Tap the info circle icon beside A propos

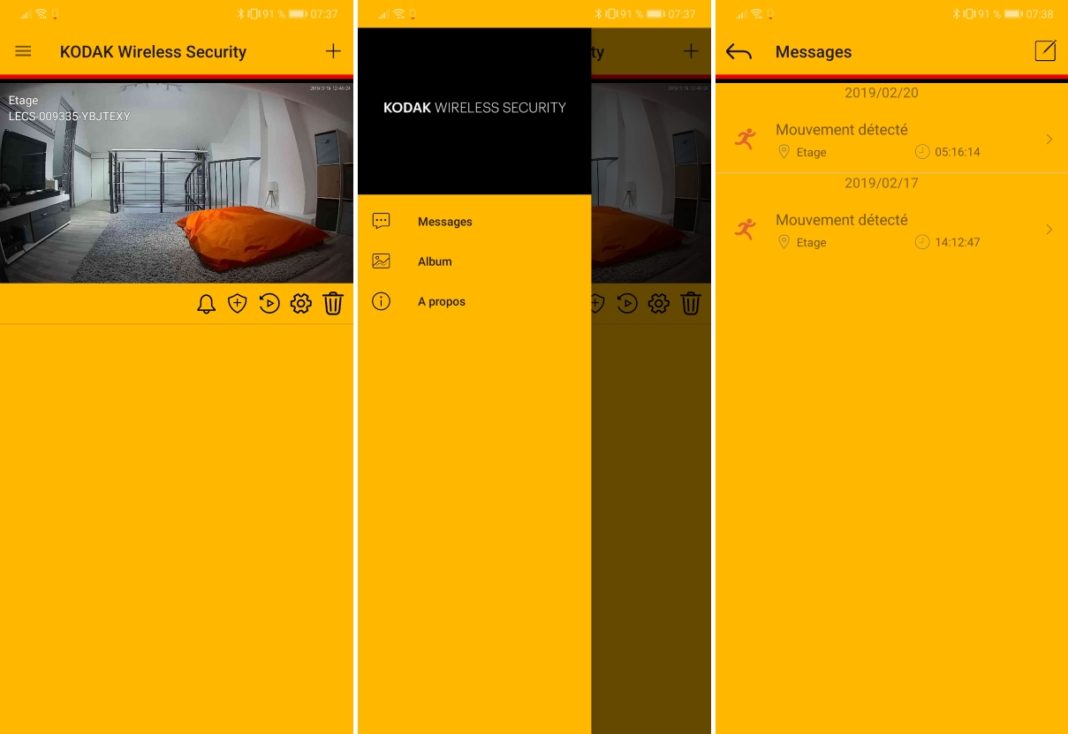pyautogui.click(x=381, y=301)
